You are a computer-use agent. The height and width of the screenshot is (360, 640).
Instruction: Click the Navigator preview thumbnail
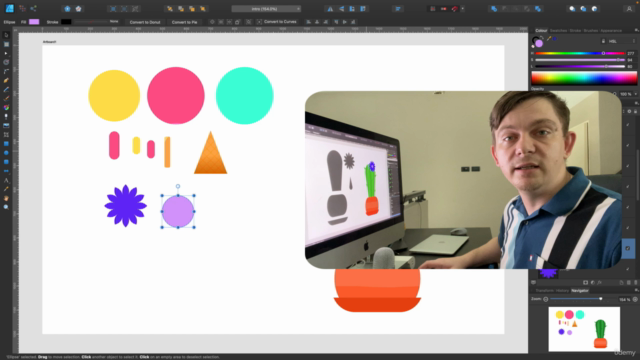click(584, 329)
